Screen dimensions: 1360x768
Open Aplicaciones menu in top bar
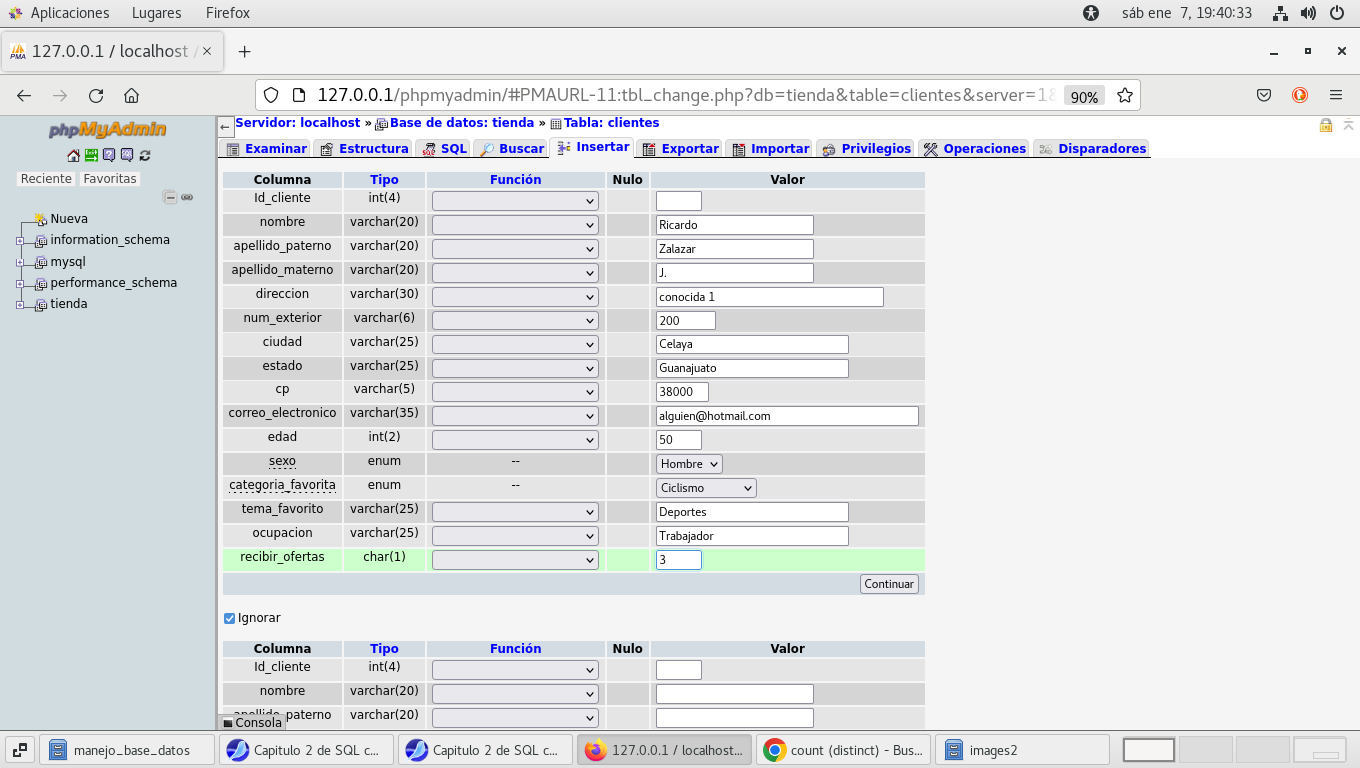tap(69, 13)
